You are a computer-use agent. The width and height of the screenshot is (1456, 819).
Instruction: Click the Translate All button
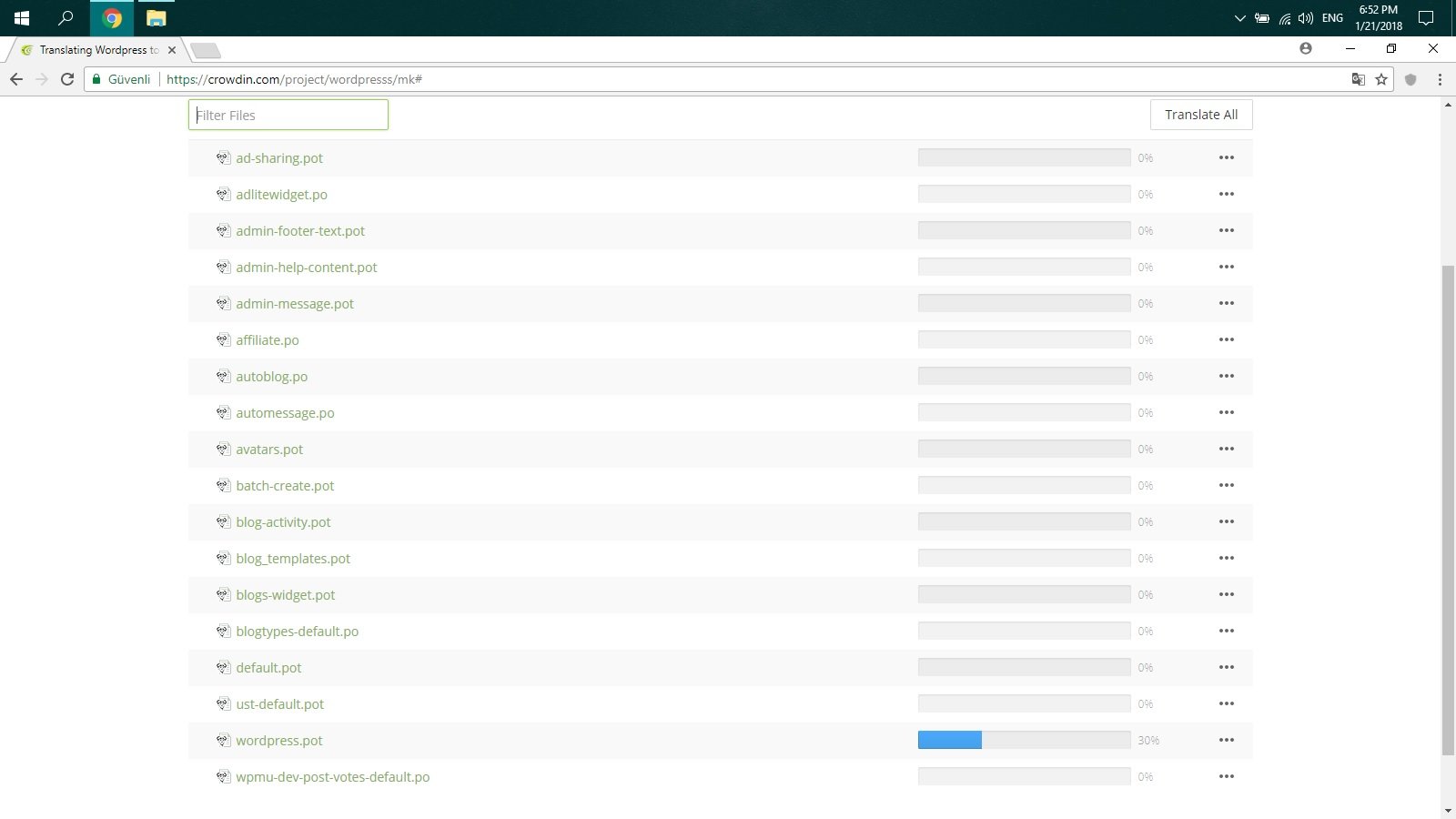[x=1201, y=115]
